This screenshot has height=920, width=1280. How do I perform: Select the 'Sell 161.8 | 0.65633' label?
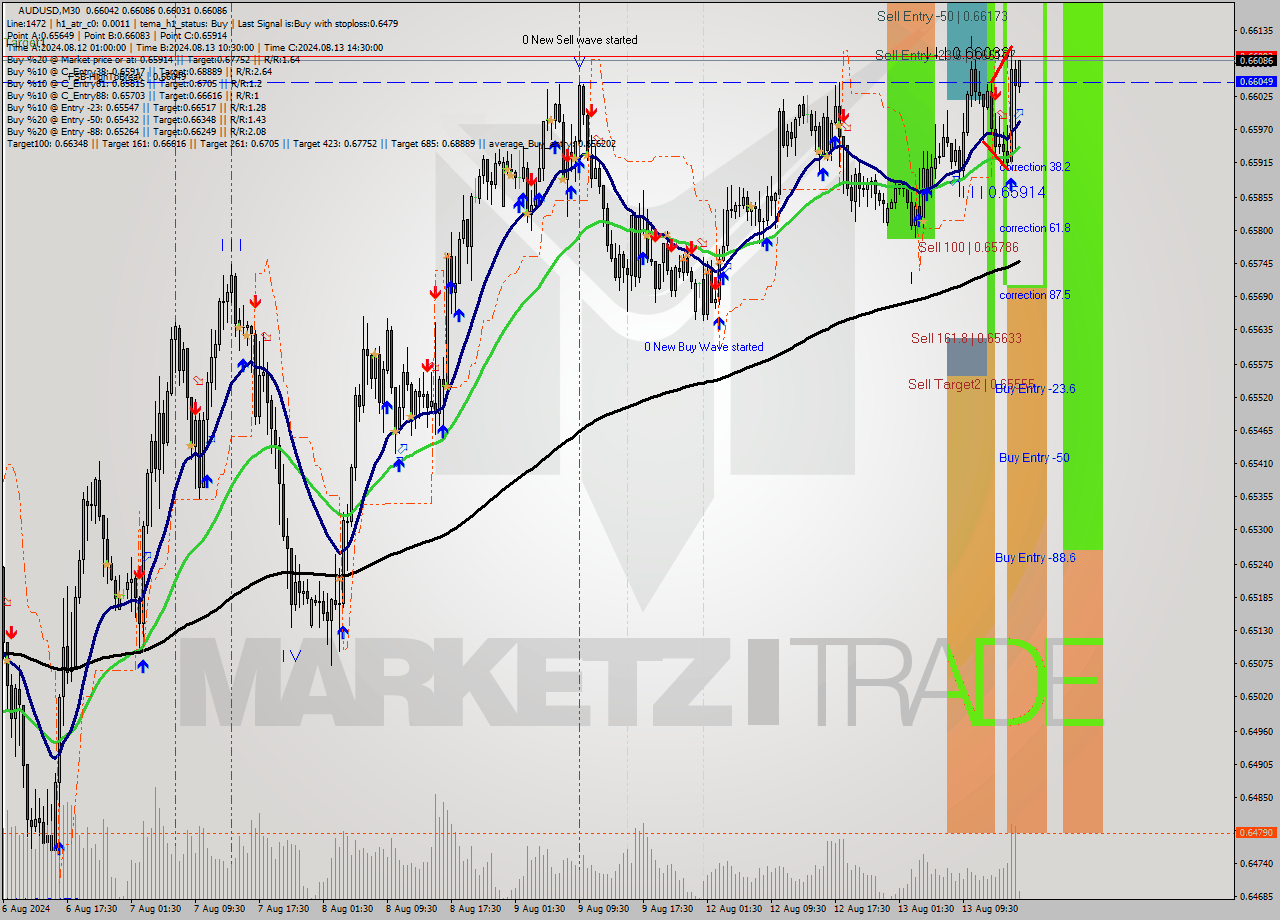point(966,338)
